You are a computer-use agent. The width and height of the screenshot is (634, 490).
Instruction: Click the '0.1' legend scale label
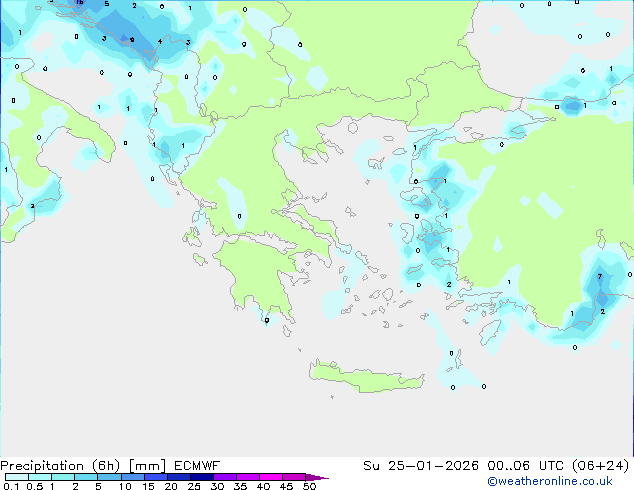11,486
